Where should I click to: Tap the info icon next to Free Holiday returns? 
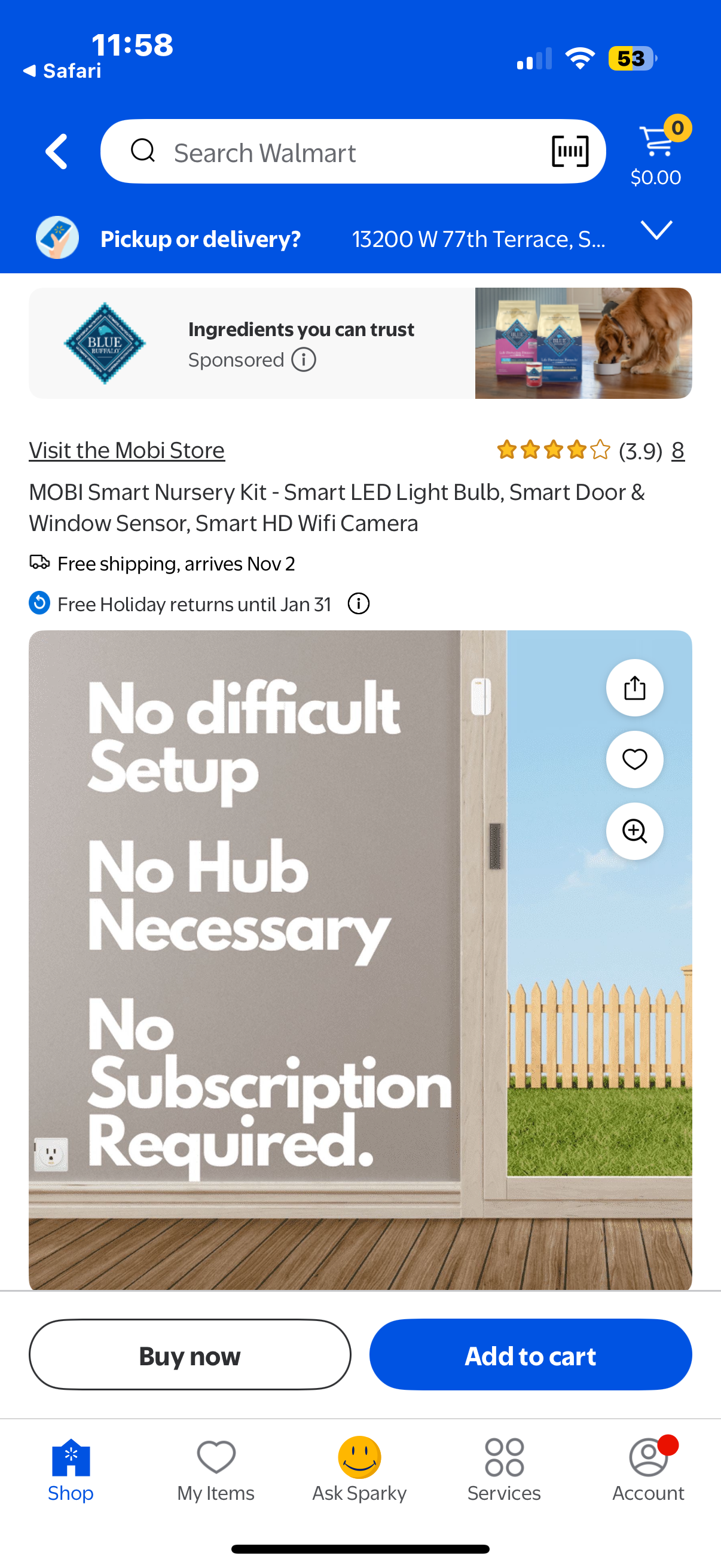click(x=358, y=603)
